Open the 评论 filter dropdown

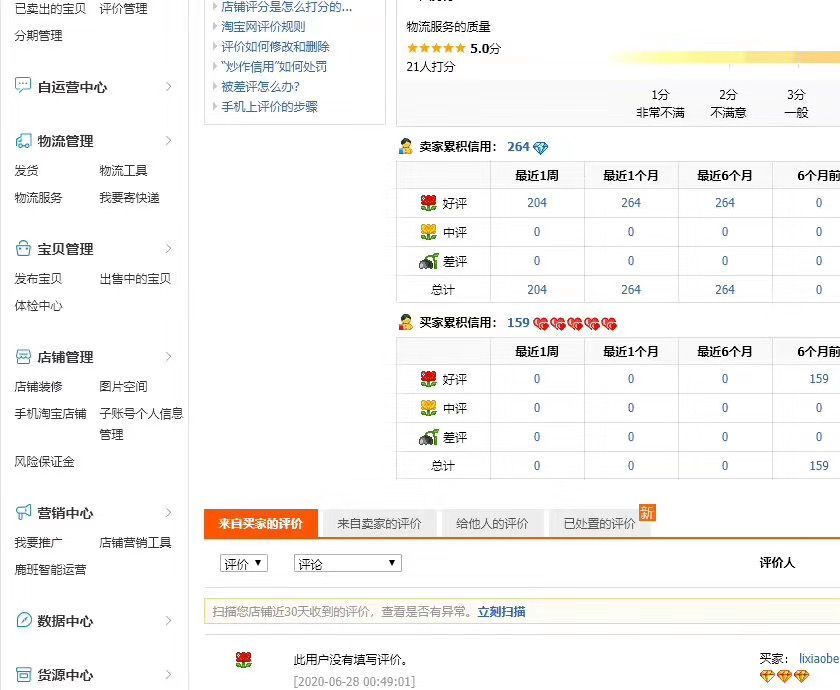(x=348, y=563)
